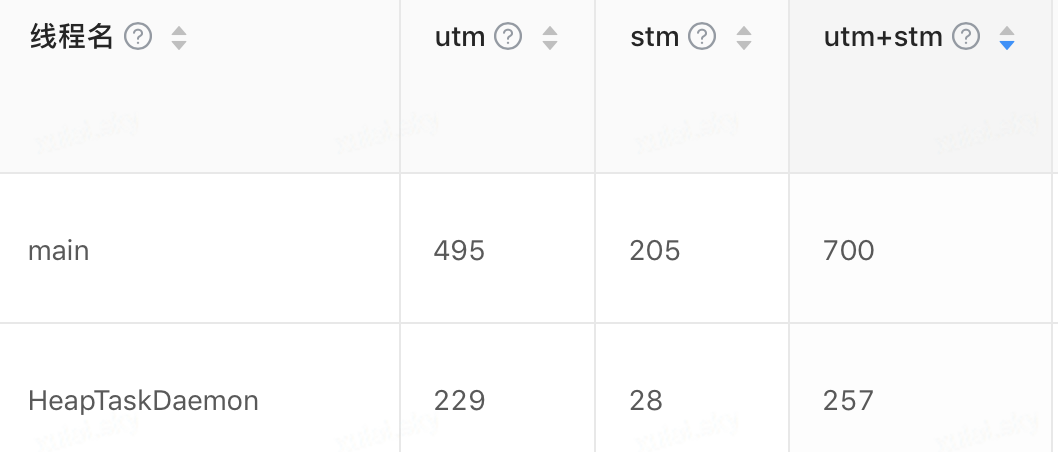Toggle sort arrows on utm+stm column

point(1007,38)
